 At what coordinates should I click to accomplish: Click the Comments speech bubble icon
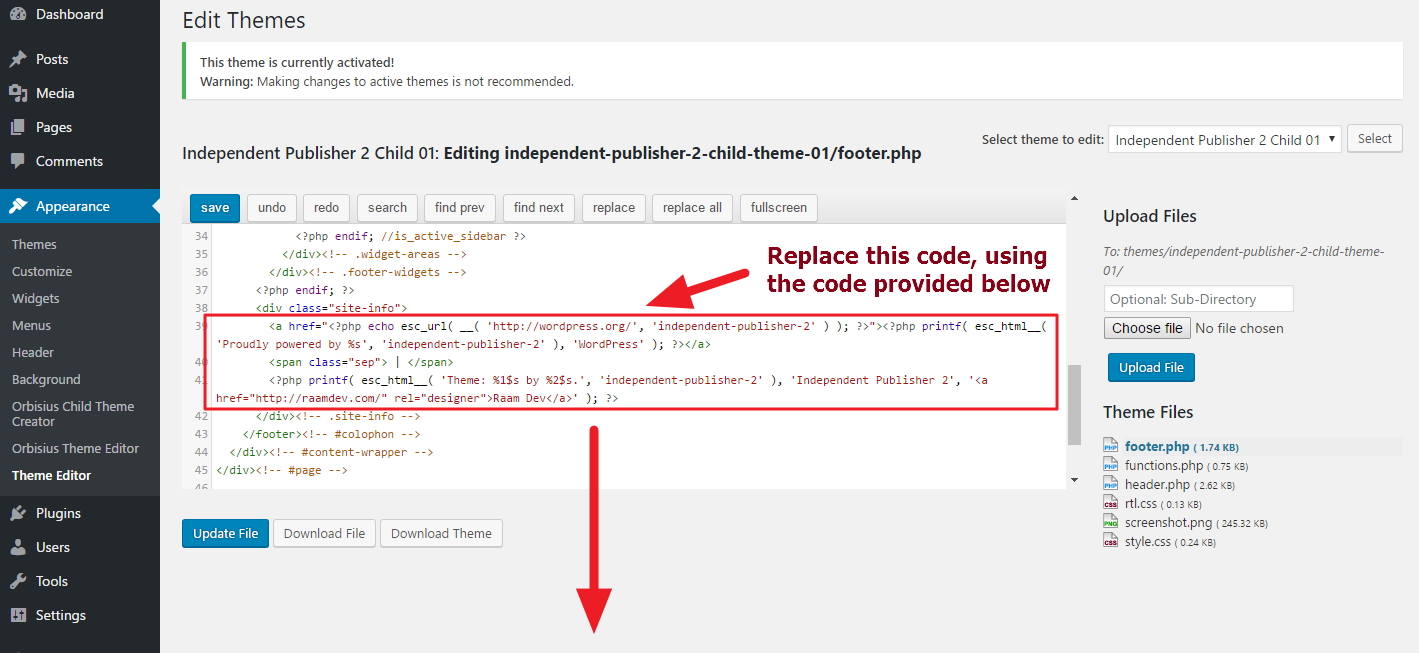click(x=18, y=162)
